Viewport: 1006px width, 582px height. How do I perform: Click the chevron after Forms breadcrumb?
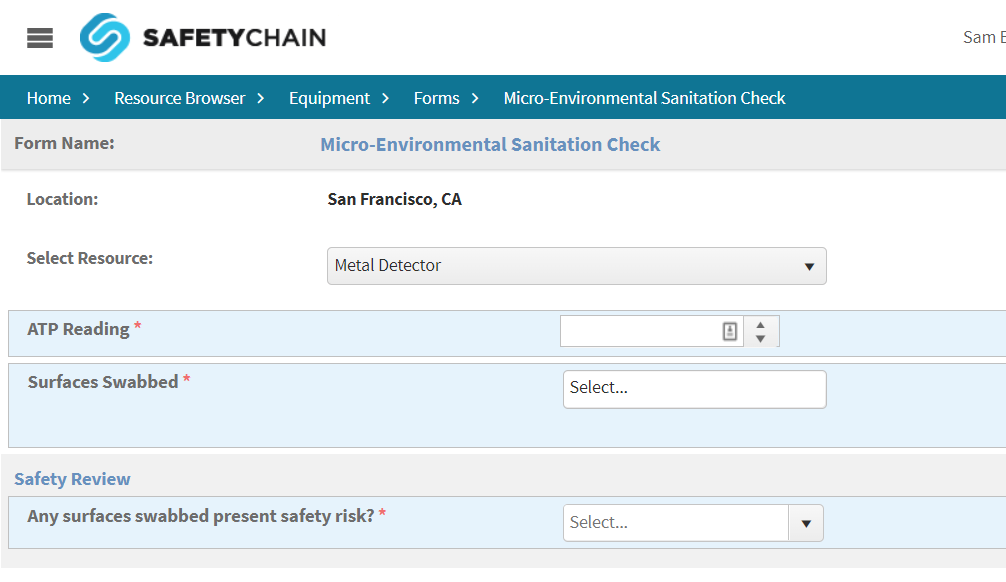[476, 98]
